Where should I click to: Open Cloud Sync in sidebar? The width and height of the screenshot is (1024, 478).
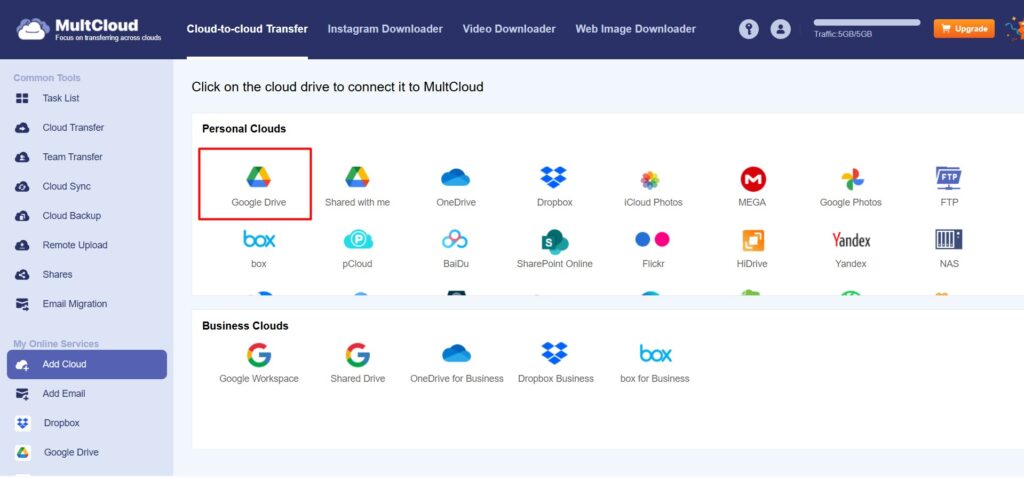tap(66, 186)
